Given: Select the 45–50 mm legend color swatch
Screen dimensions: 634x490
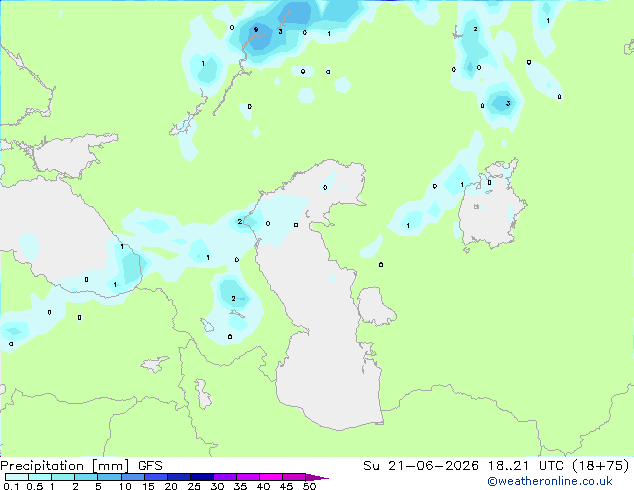Looking at the screenshot, I should pos(294,477).
